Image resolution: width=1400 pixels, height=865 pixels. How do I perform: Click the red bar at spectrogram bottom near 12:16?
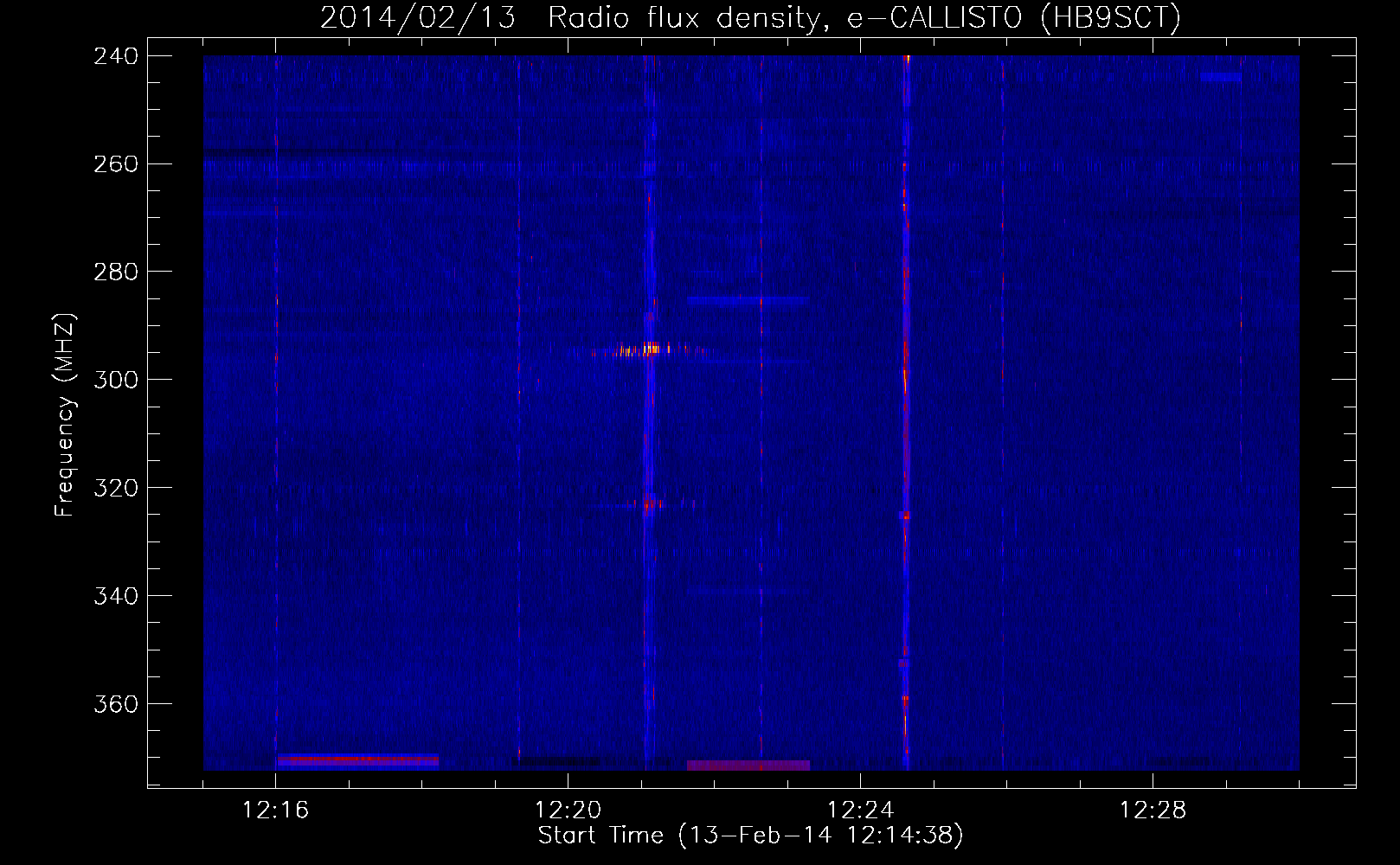pos(357,760)
